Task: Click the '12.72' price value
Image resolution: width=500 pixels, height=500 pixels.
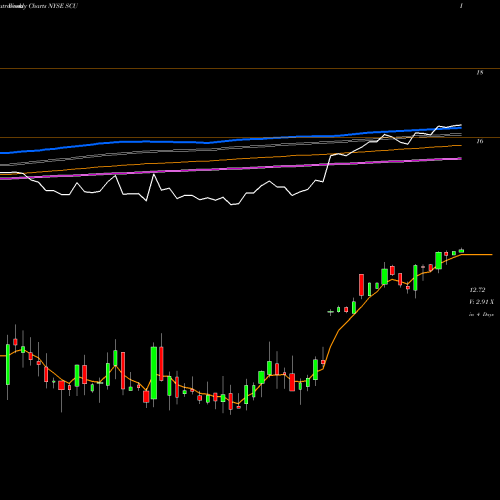Action: click(x=477, y=290)
